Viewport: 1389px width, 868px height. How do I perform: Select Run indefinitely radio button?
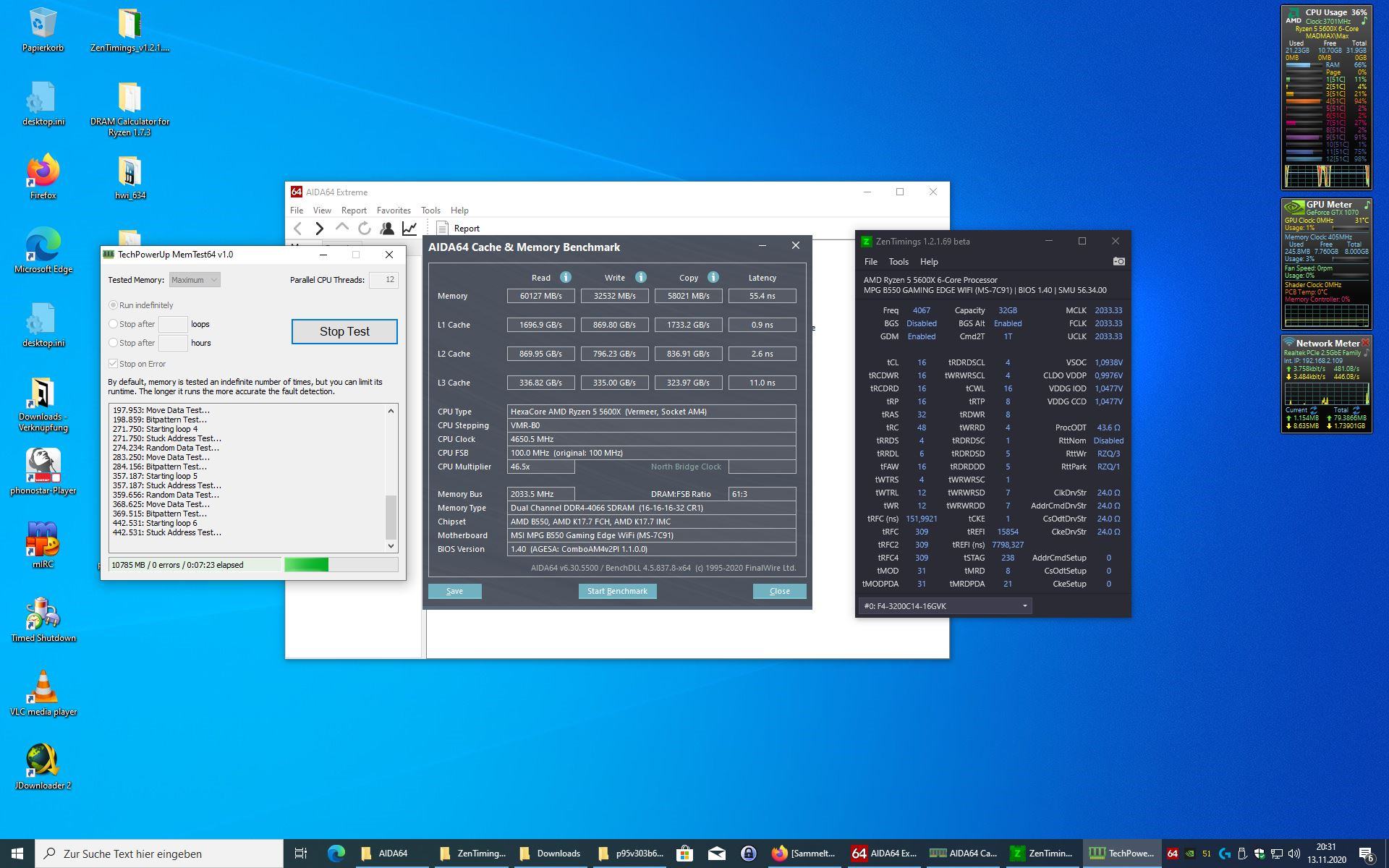click(113, 305)
